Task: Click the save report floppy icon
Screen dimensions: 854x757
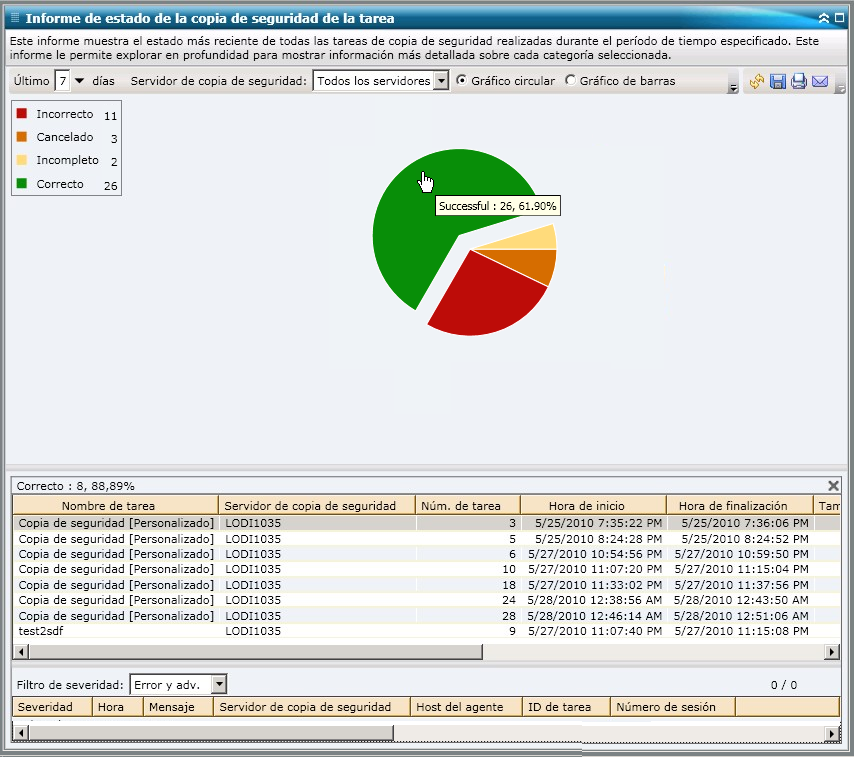Action: tap(778, 81)
